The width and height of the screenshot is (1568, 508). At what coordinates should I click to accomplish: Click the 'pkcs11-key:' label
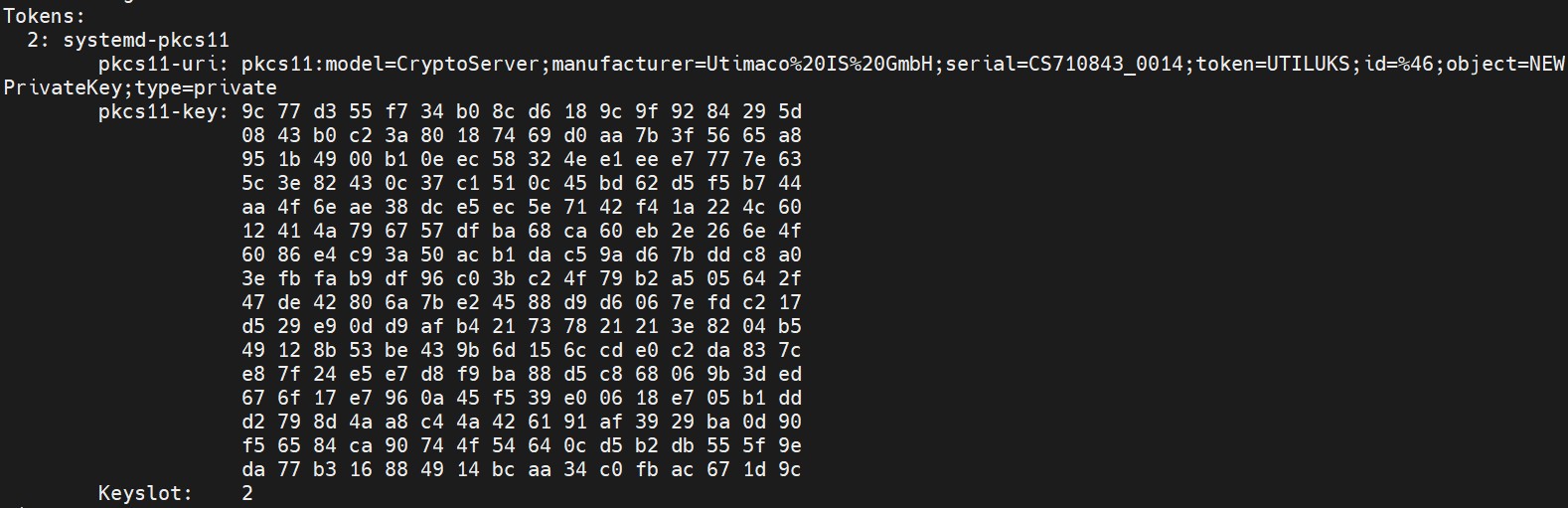(x=164, y=111)
